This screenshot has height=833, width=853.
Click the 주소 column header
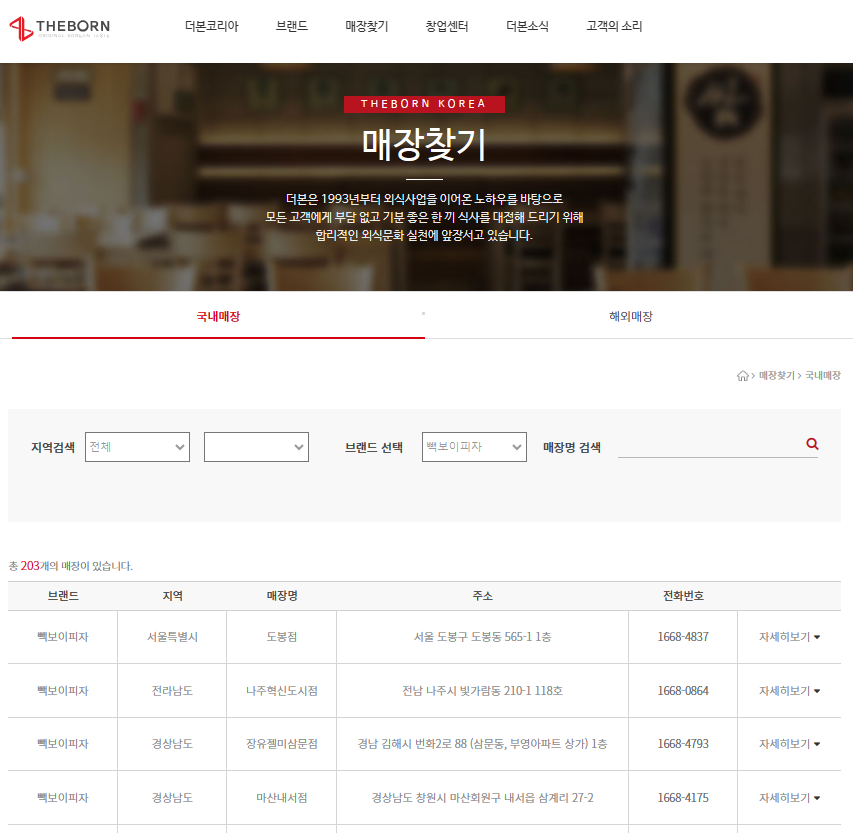(483, 596)
